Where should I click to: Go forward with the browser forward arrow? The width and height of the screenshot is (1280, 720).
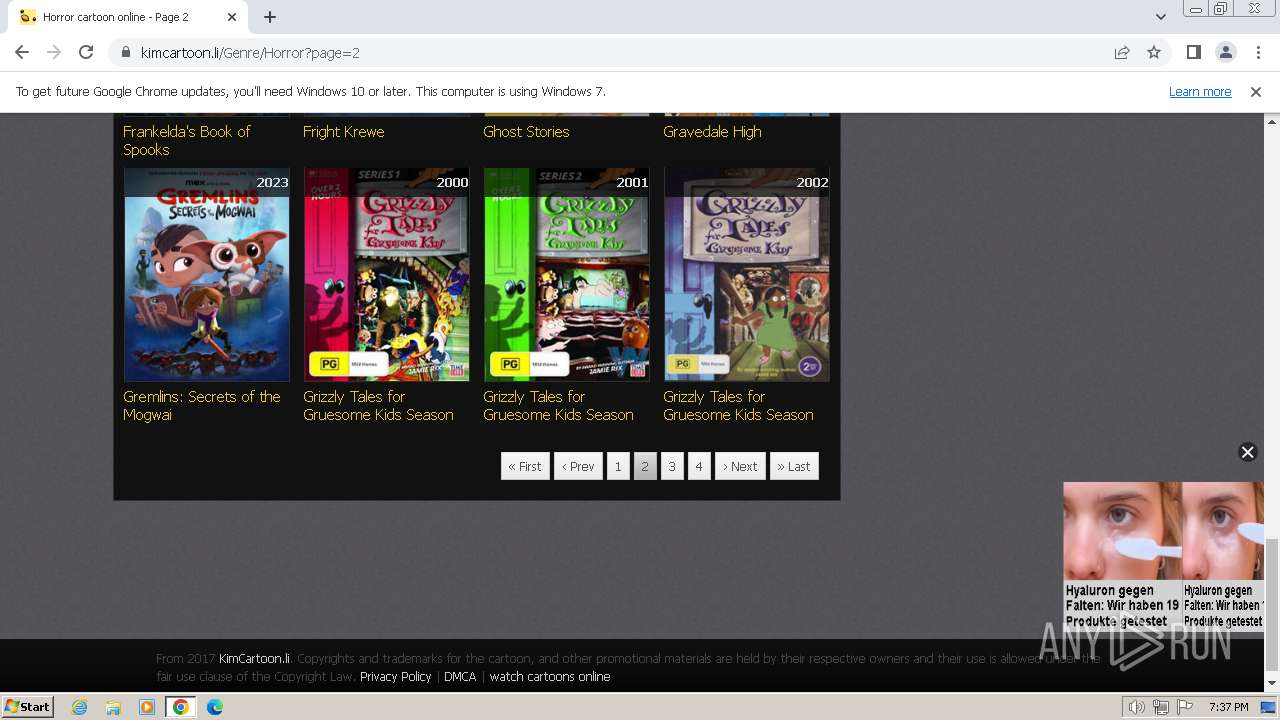(54, 52)
